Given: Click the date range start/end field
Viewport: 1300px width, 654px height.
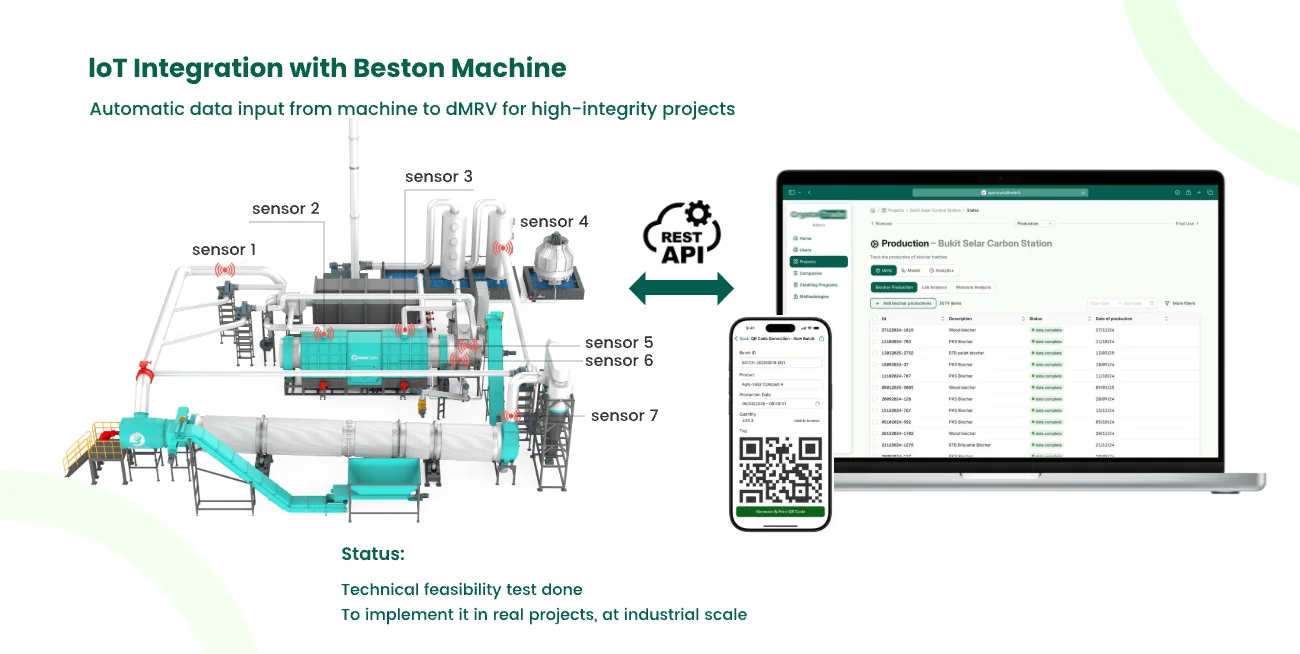Looking at the screenshot, I should tap(1122, 303).
